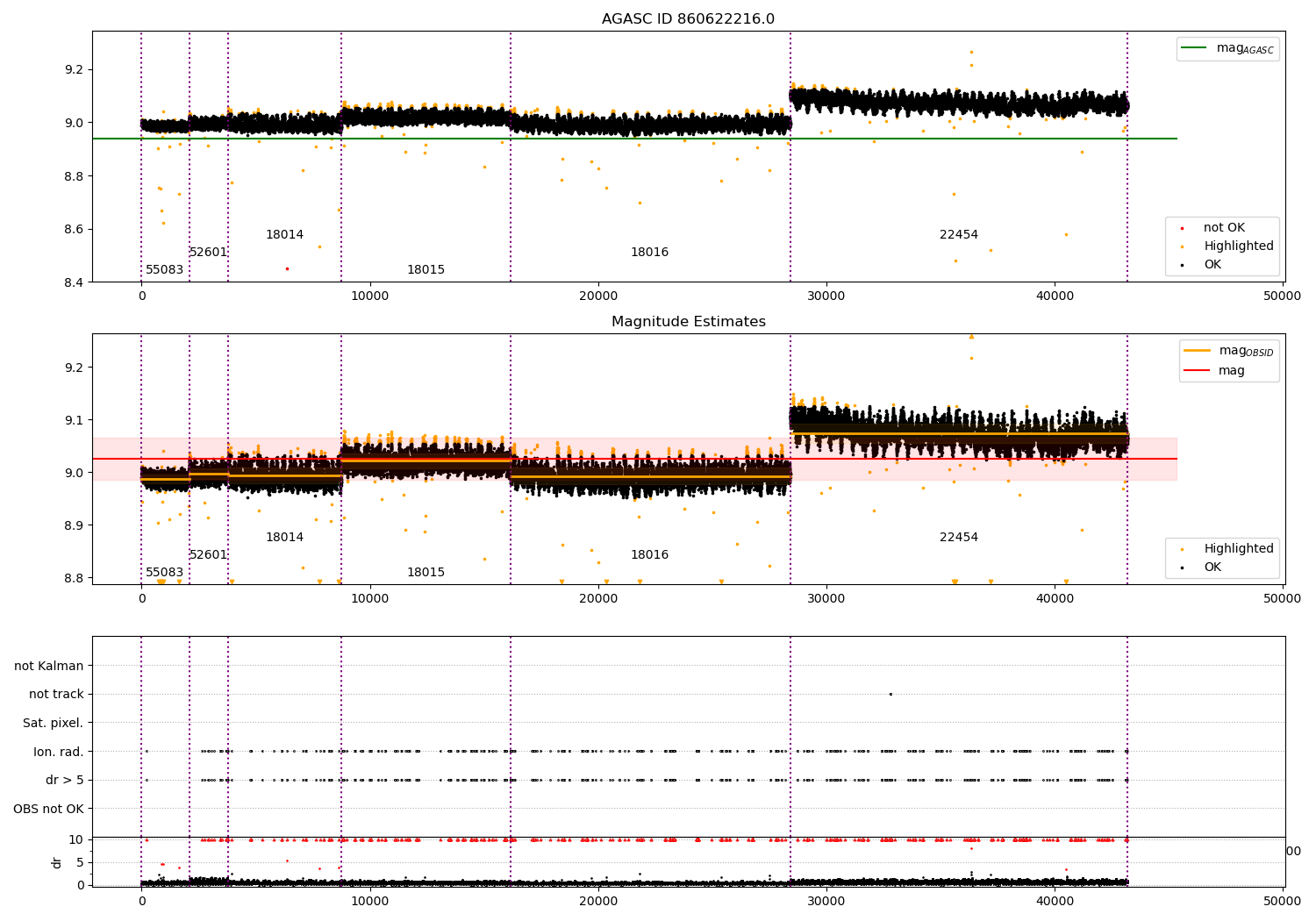The width and height of the screenshot is (1316, 921).
Task: Click x-axis tick 30000 under the top plot
Action: click(826, 296)
